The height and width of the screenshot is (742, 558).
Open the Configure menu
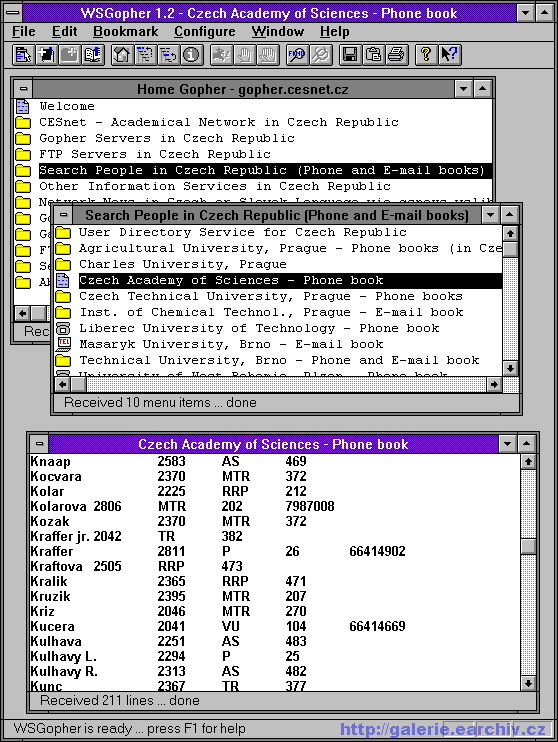[204, 32]
